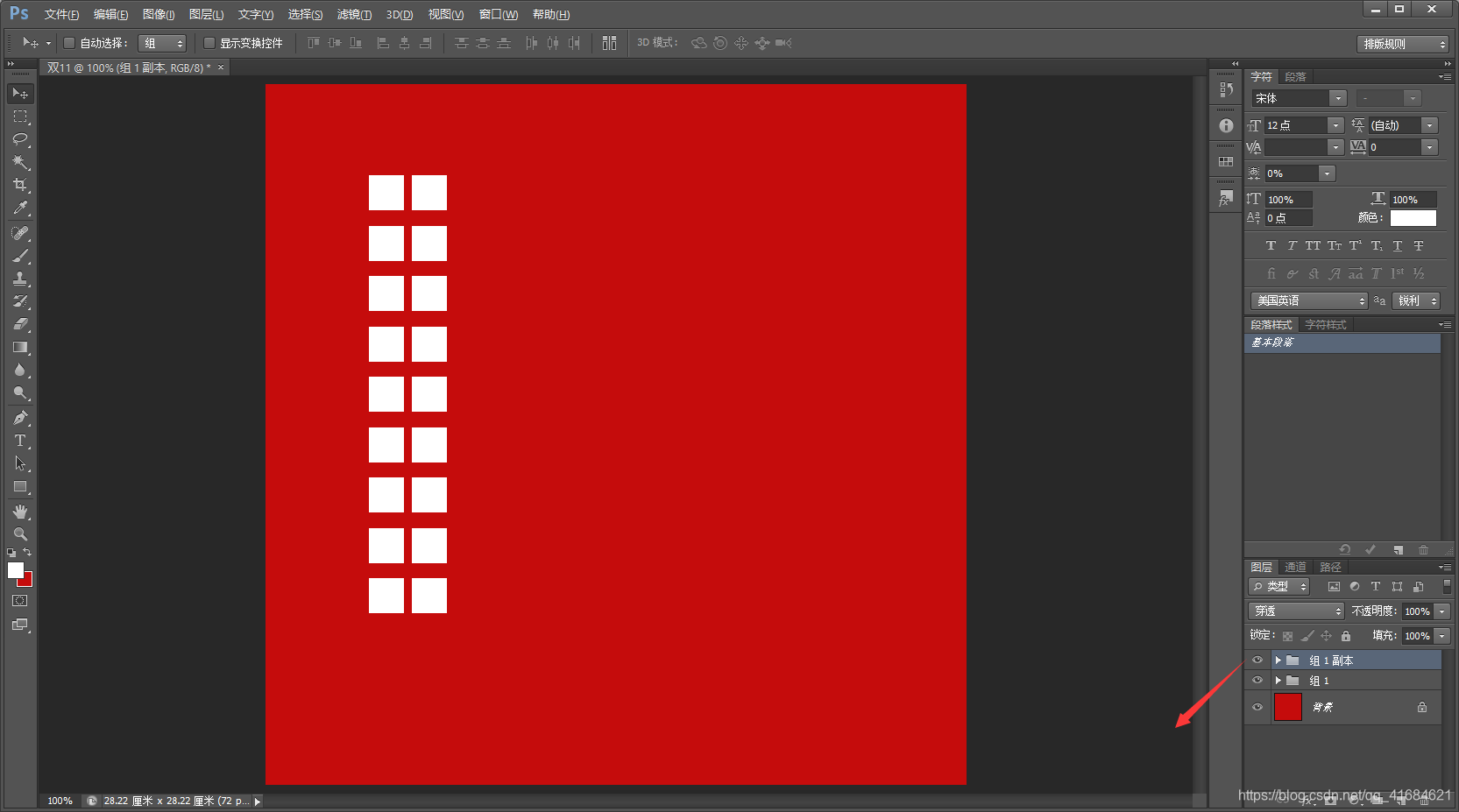Toggle lock transparent pixels
Viewport: 1459px width, 812px height.
1287,636
